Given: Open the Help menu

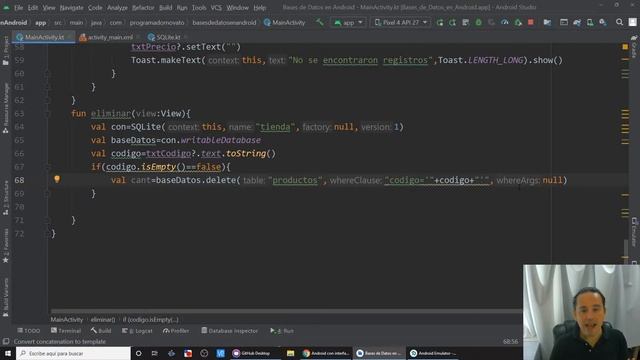Looking at the screenshot, I should point(260,7).
